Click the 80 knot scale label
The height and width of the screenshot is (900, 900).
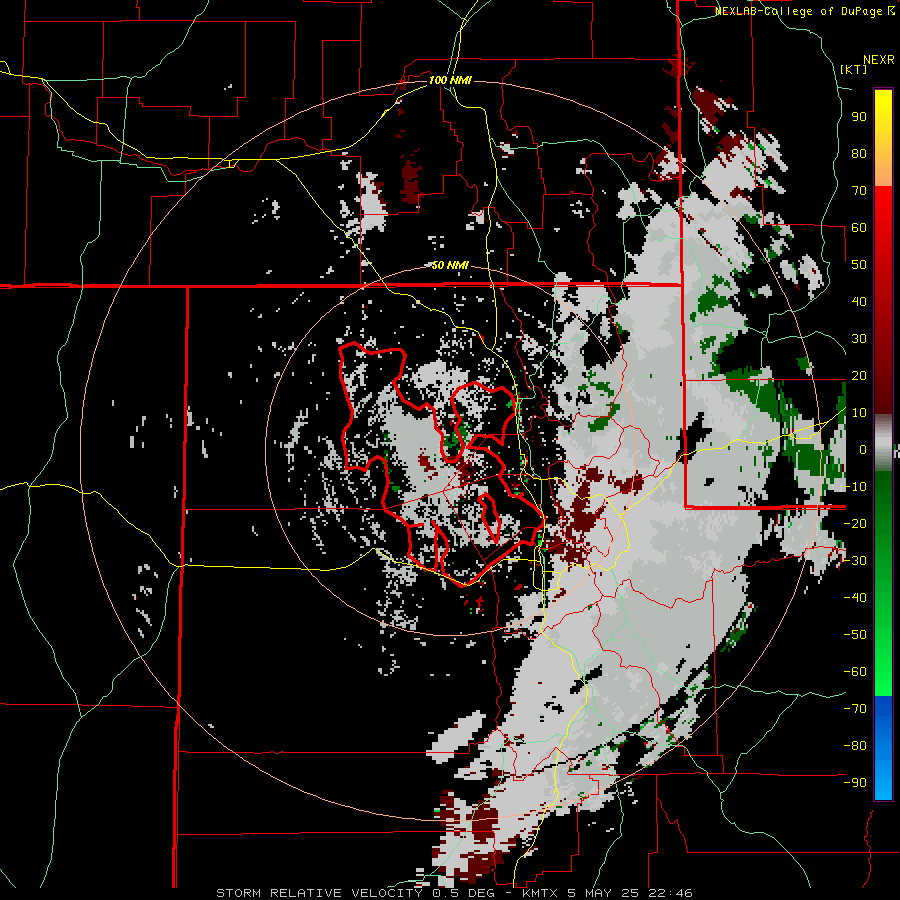click(859, 153)
